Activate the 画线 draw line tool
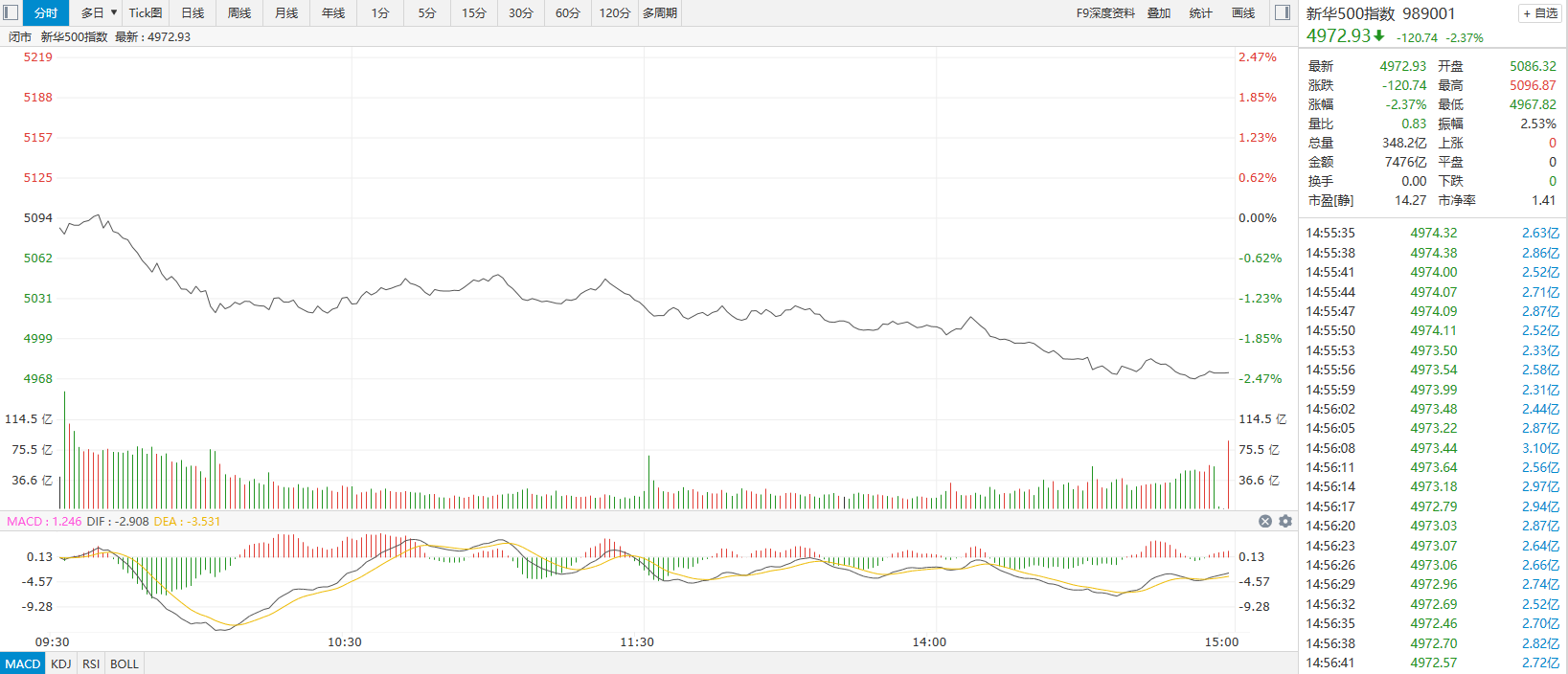 [x=1243, y=12]
